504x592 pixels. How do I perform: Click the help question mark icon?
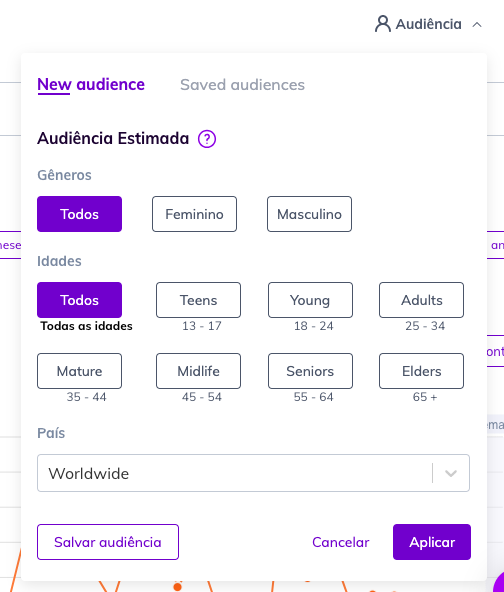tap(207, 139)
